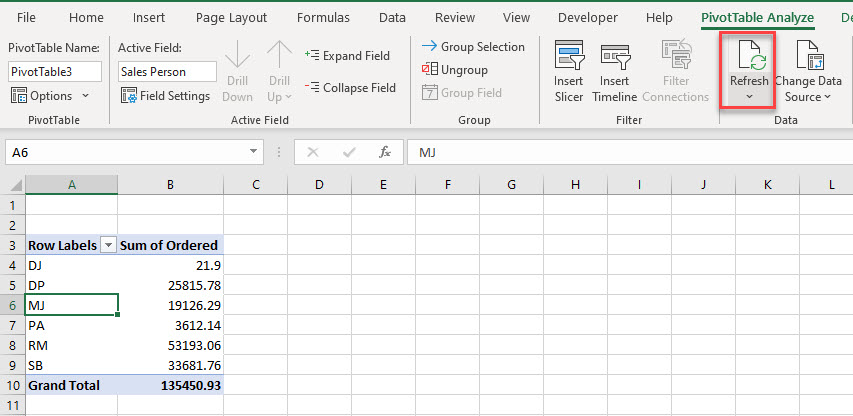Image resolution: width=853 pixels, height=416 pixels.
Task: Click the Group Selection command
Action: pos(473,47)
